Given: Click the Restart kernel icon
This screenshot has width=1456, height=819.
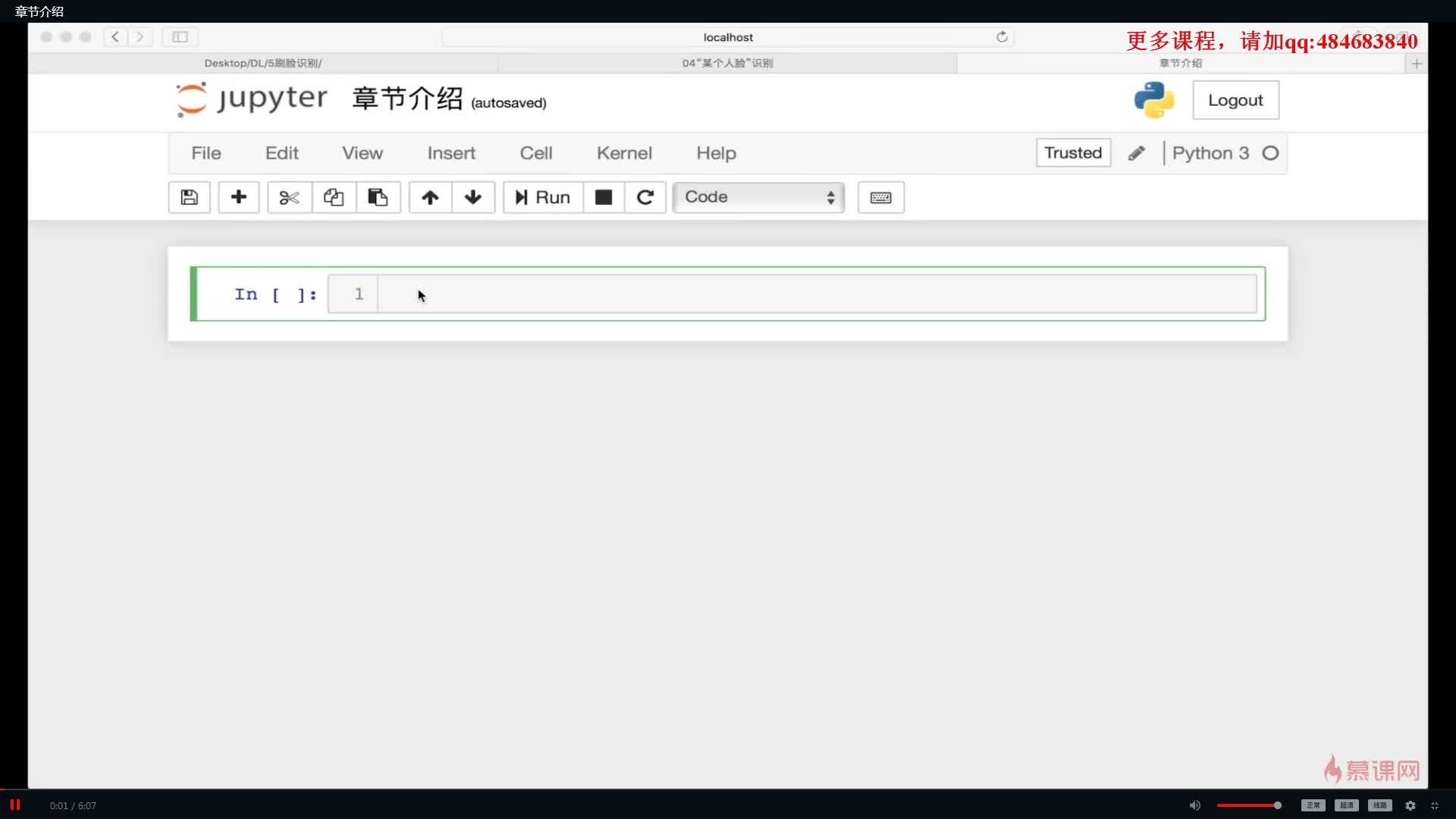Looking at the screenshot, I should click(645, 197).
